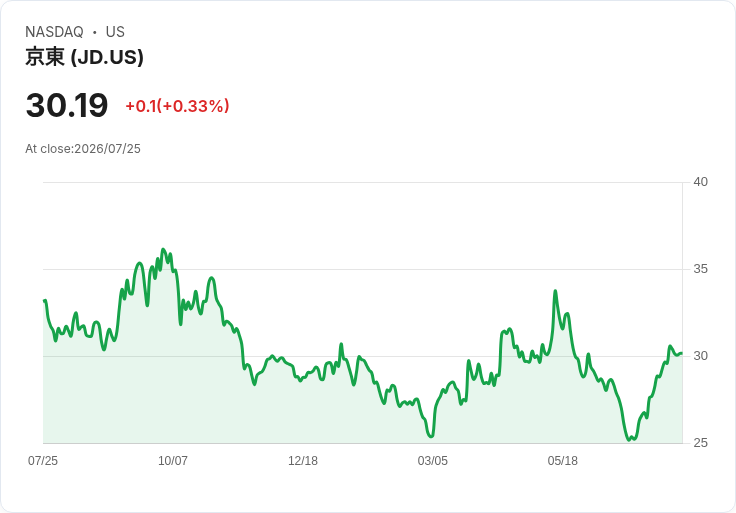736x513 pixels.
Task: Click the 25 price axis label
Action: [700, 443]
